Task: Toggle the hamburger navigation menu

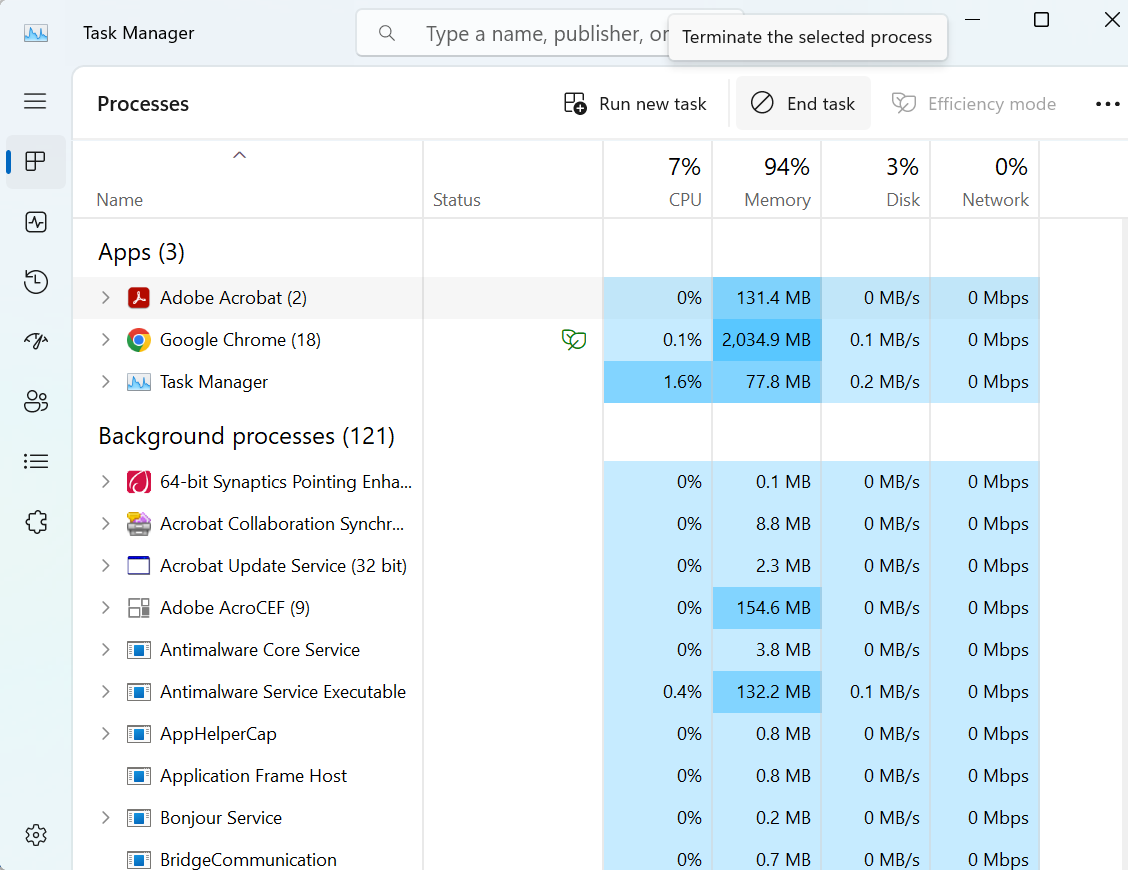Action: [x=36, y=101]
